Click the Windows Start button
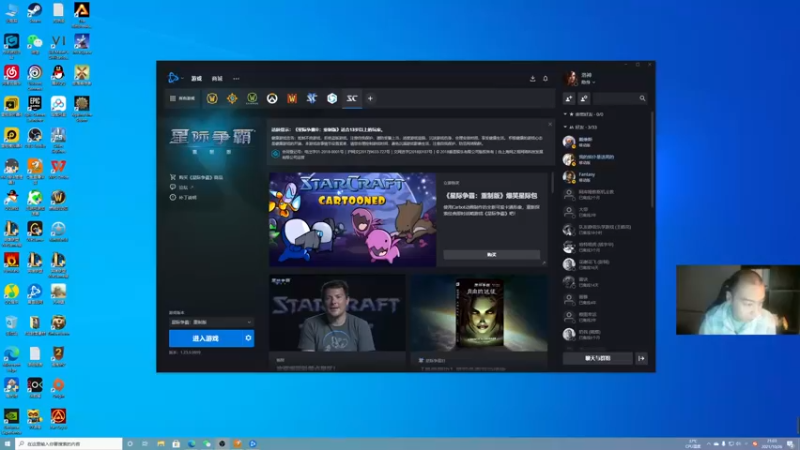The width and height of the screenshot is (800, 450). [7, 444]
